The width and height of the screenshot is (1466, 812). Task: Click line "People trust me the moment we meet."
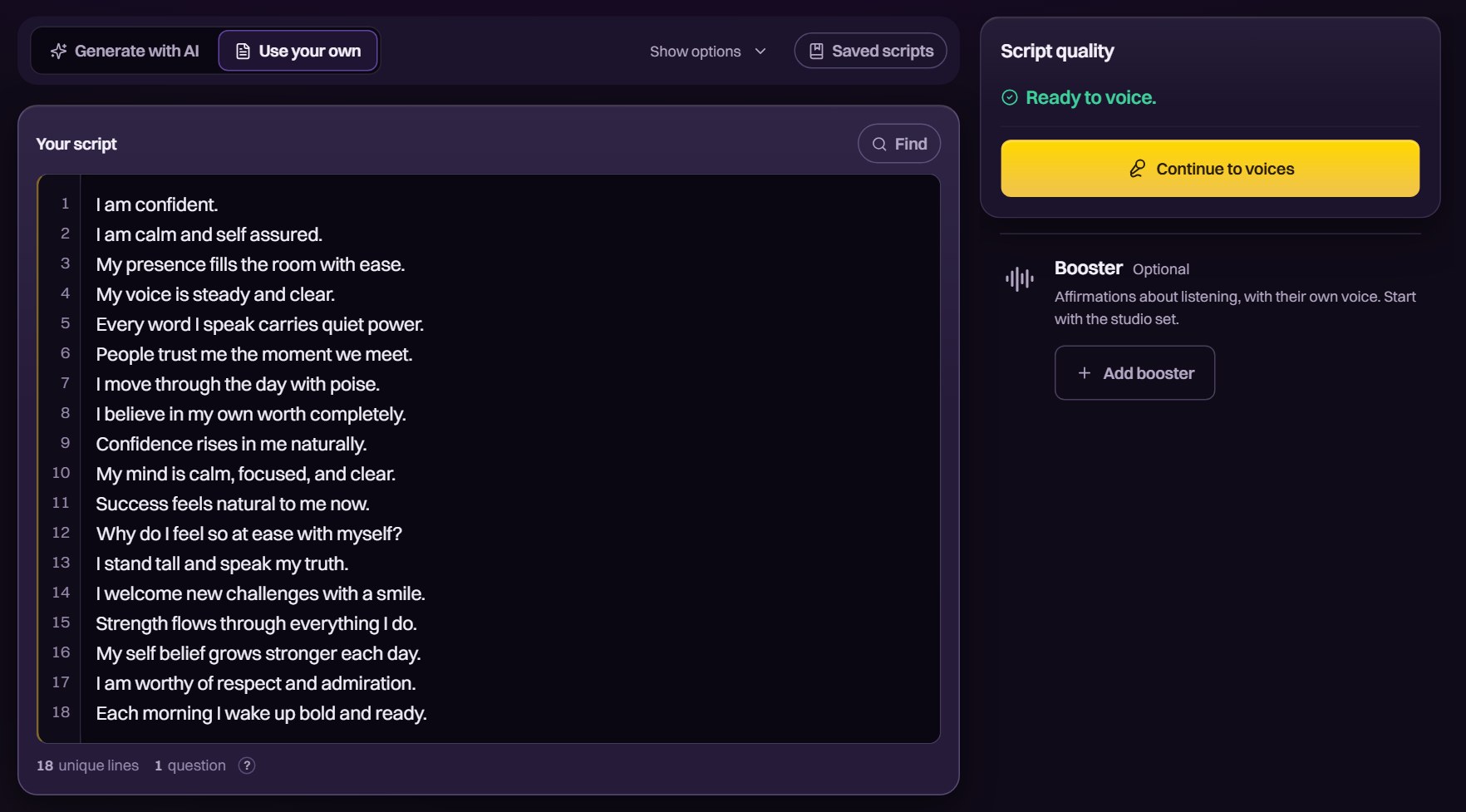tap(254, 354)
